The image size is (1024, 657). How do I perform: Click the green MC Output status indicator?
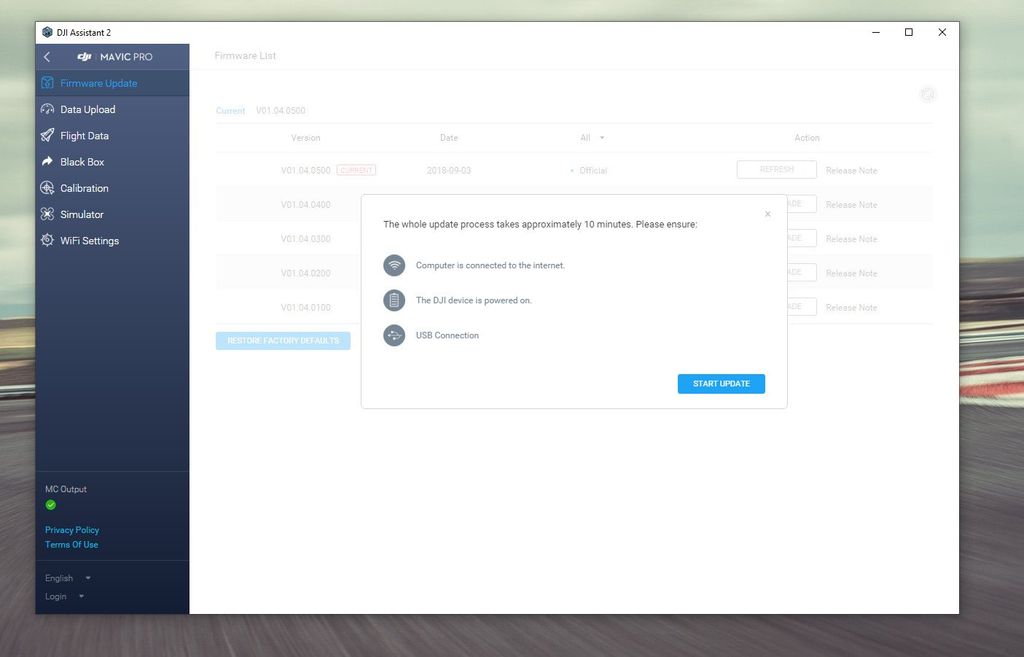50,505
